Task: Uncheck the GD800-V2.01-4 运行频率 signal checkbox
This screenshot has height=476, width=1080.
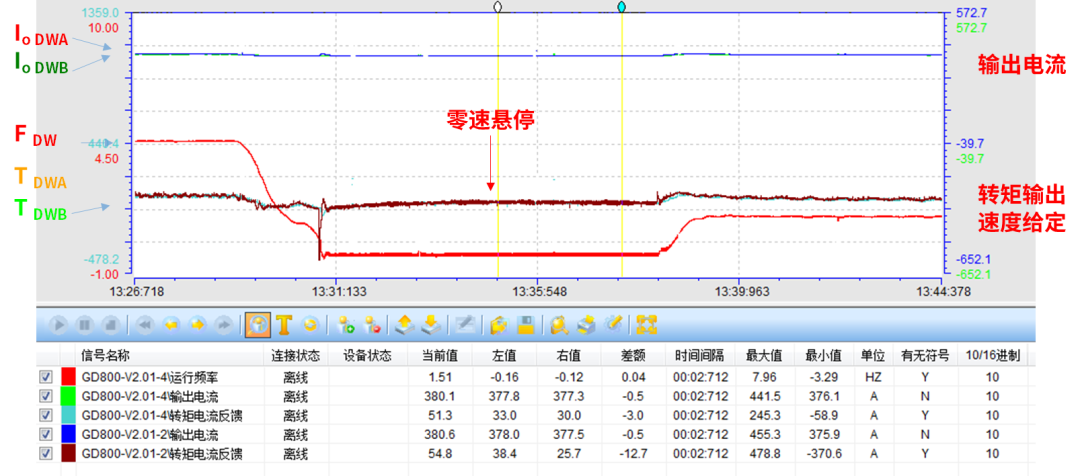Action: pyautogui.click(x=45, y=376)
